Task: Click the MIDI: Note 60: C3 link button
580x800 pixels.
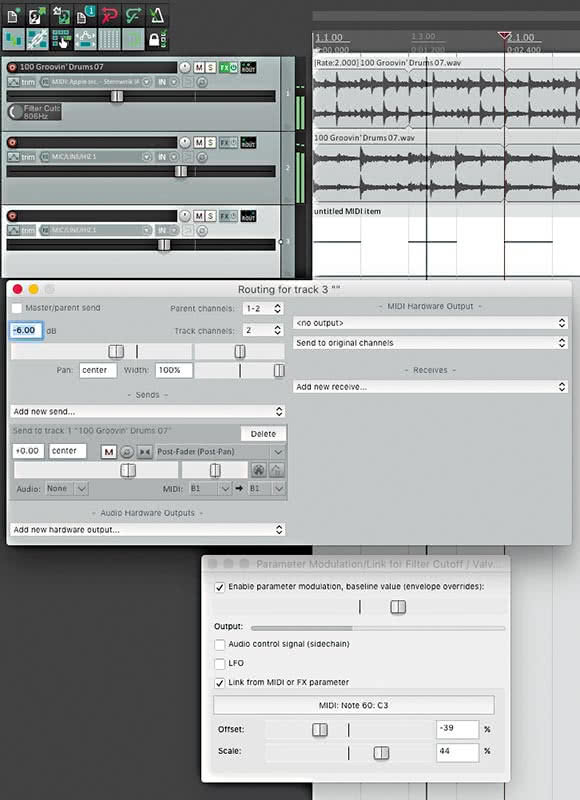Action: pos(354,705)
